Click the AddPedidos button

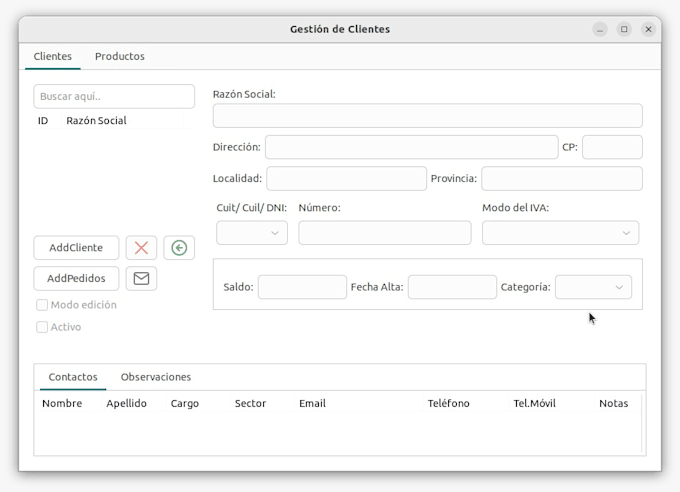76,278
